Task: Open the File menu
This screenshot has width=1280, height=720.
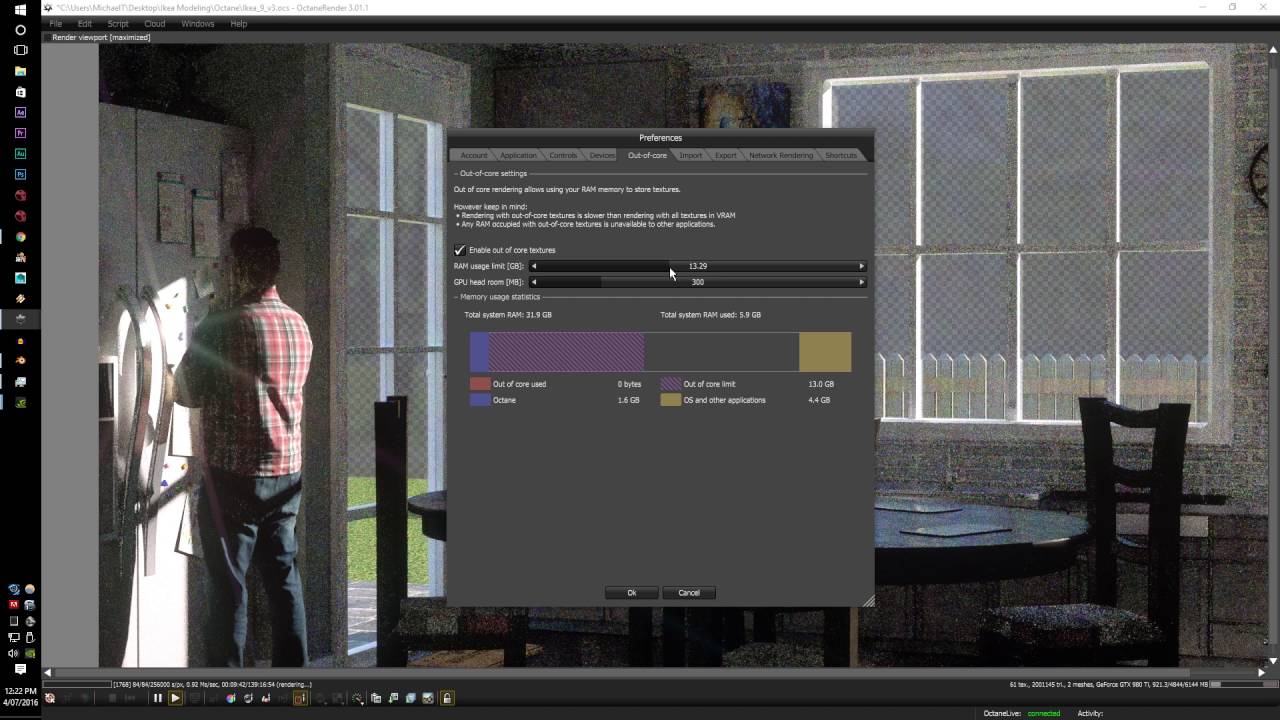Action: [x=55, y=24]
